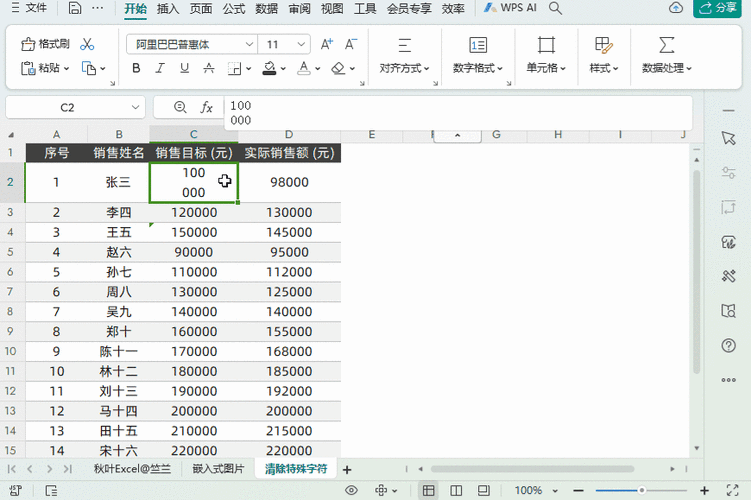Click the Format Painter (格式刷) icon
The width and height of the screenshot is (751, 500).
click(x=28, y=44)
